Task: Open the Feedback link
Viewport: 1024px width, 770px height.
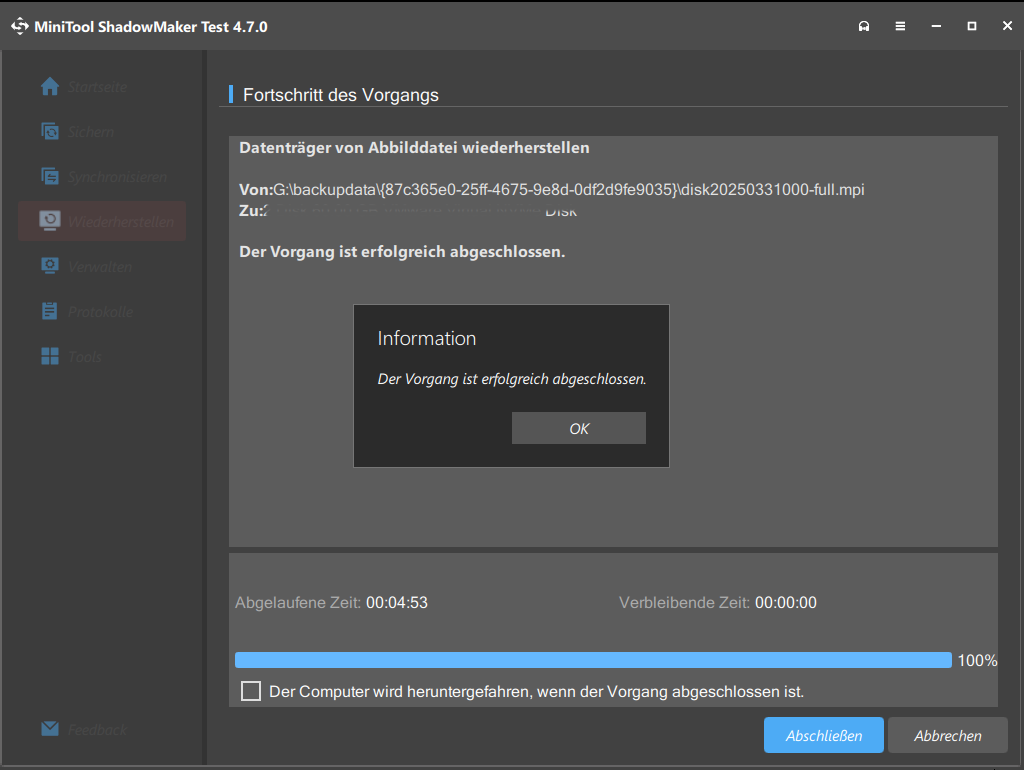Action: coord(97,730)
